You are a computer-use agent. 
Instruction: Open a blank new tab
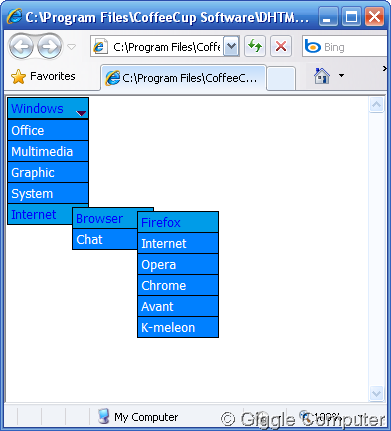281,79
